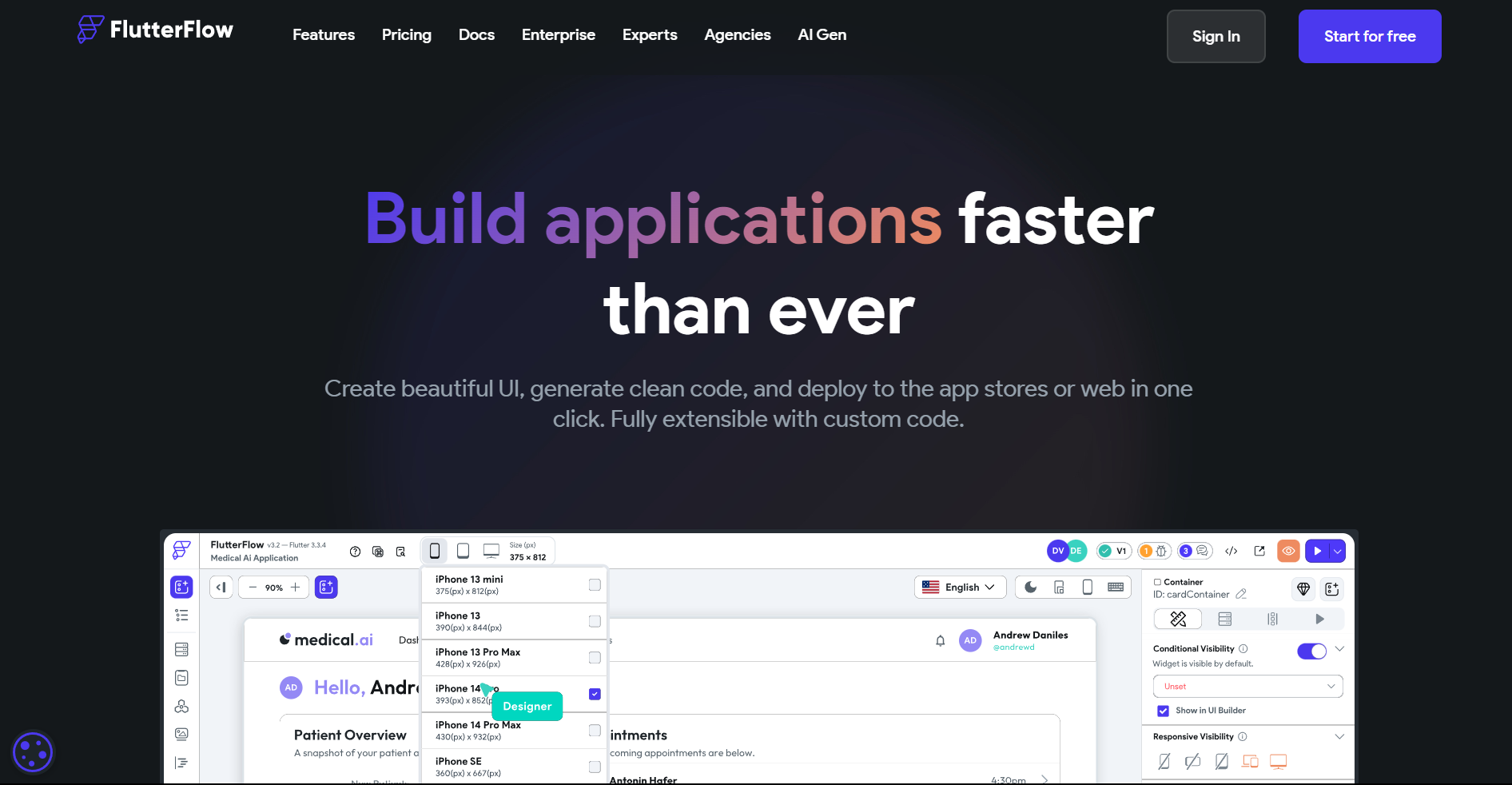Toggle phone visibility in Responsive Visibility
This screenshot has height=785, width=1512.
1164,762
